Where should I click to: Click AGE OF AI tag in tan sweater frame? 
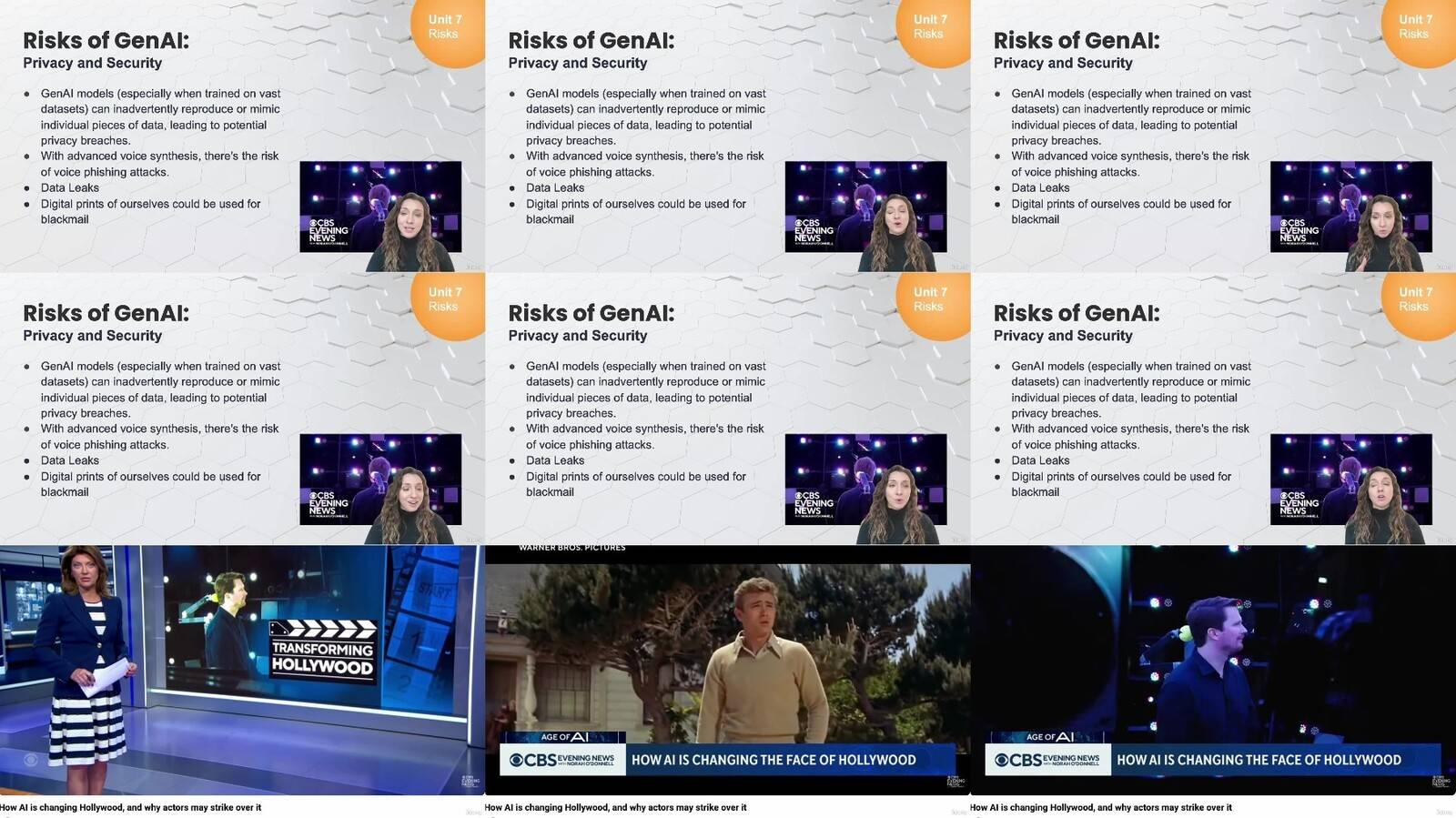pos(564,737)
